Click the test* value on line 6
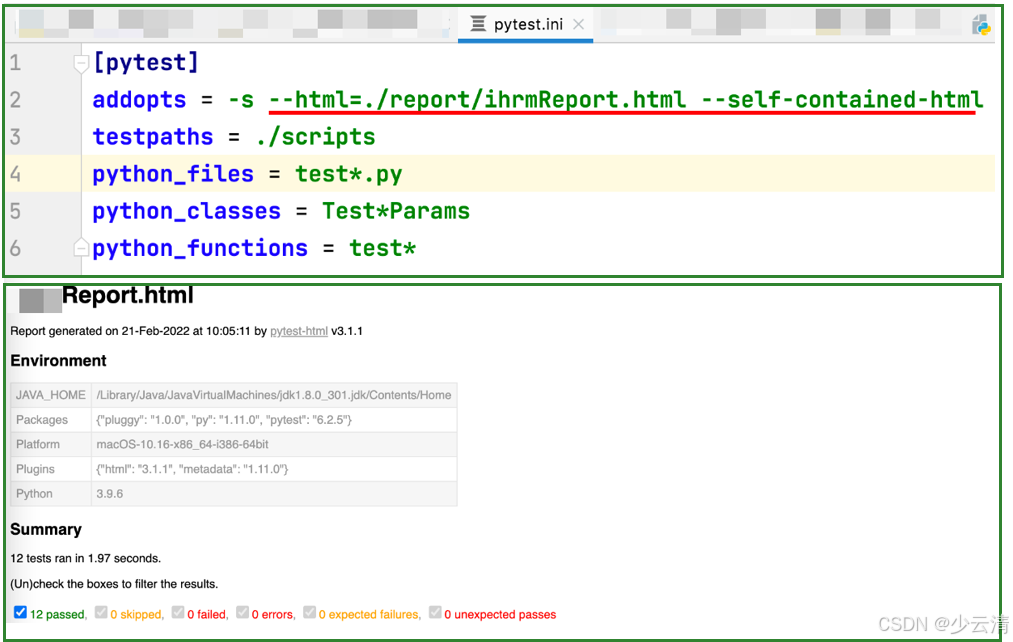The image size is (1013, 642). tap(382, 248)
